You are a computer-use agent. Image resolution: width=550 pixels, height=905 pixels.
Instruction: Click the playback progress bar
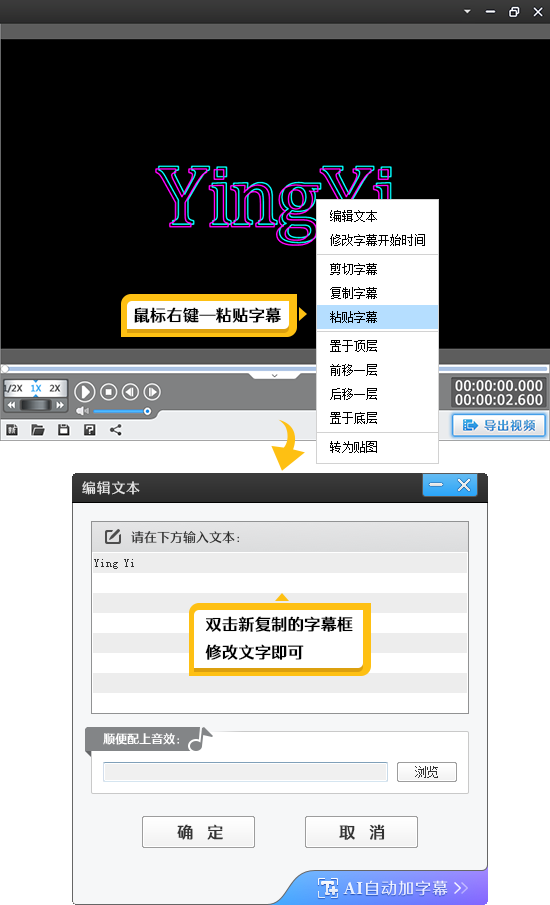275,368
